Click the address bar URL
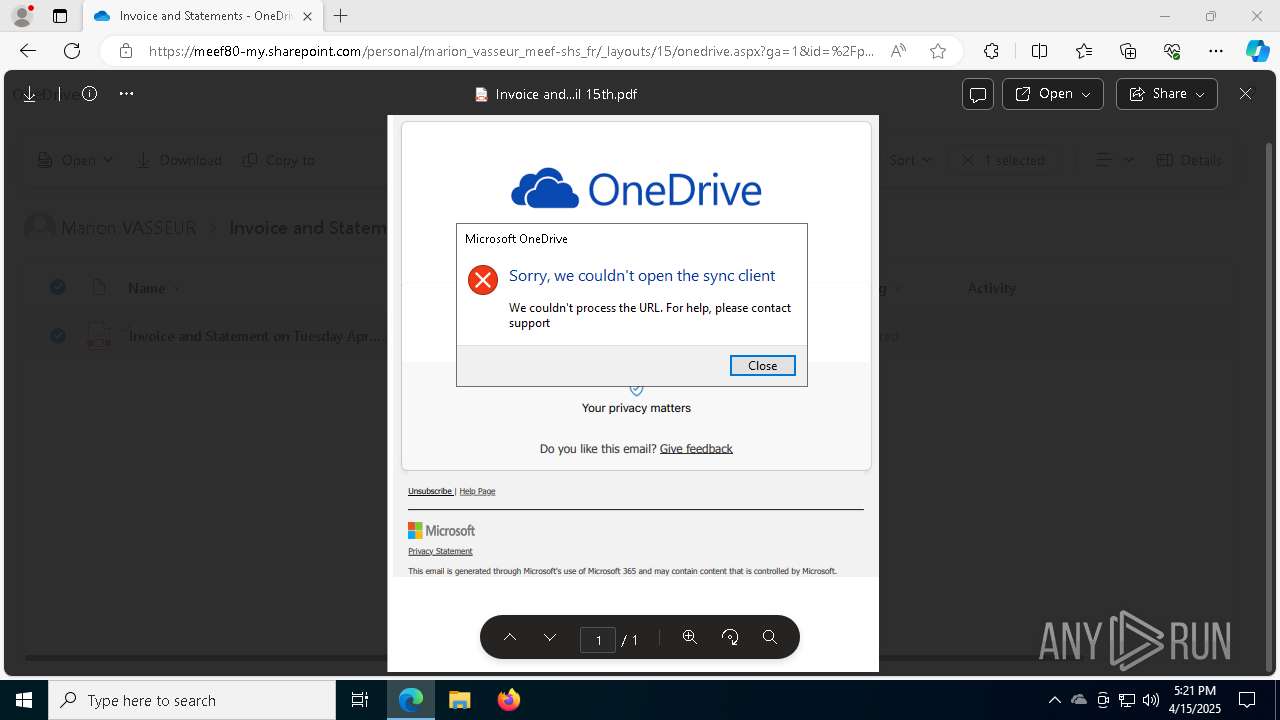 point(511,51)
